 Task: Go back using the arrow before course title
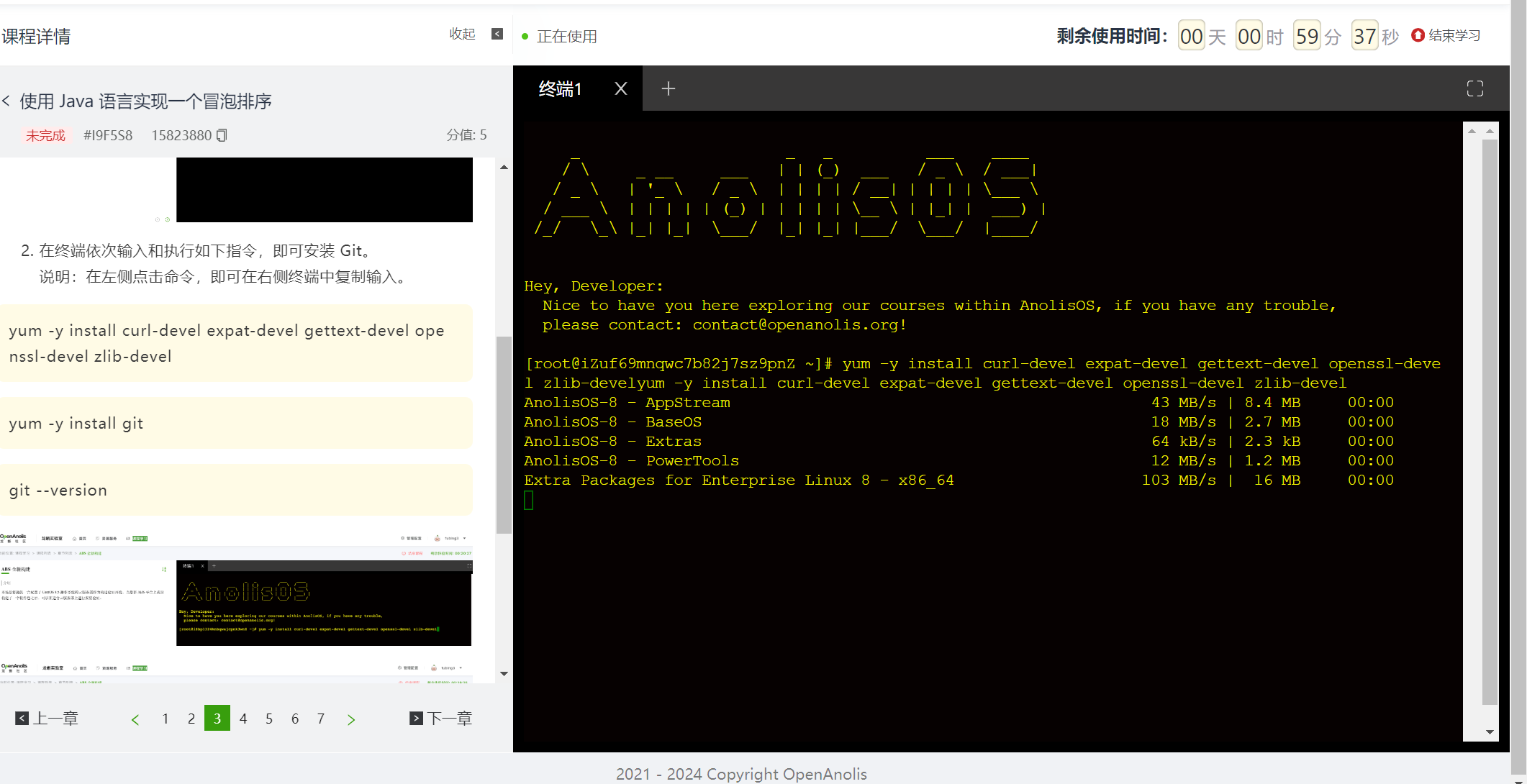[6, 101]
